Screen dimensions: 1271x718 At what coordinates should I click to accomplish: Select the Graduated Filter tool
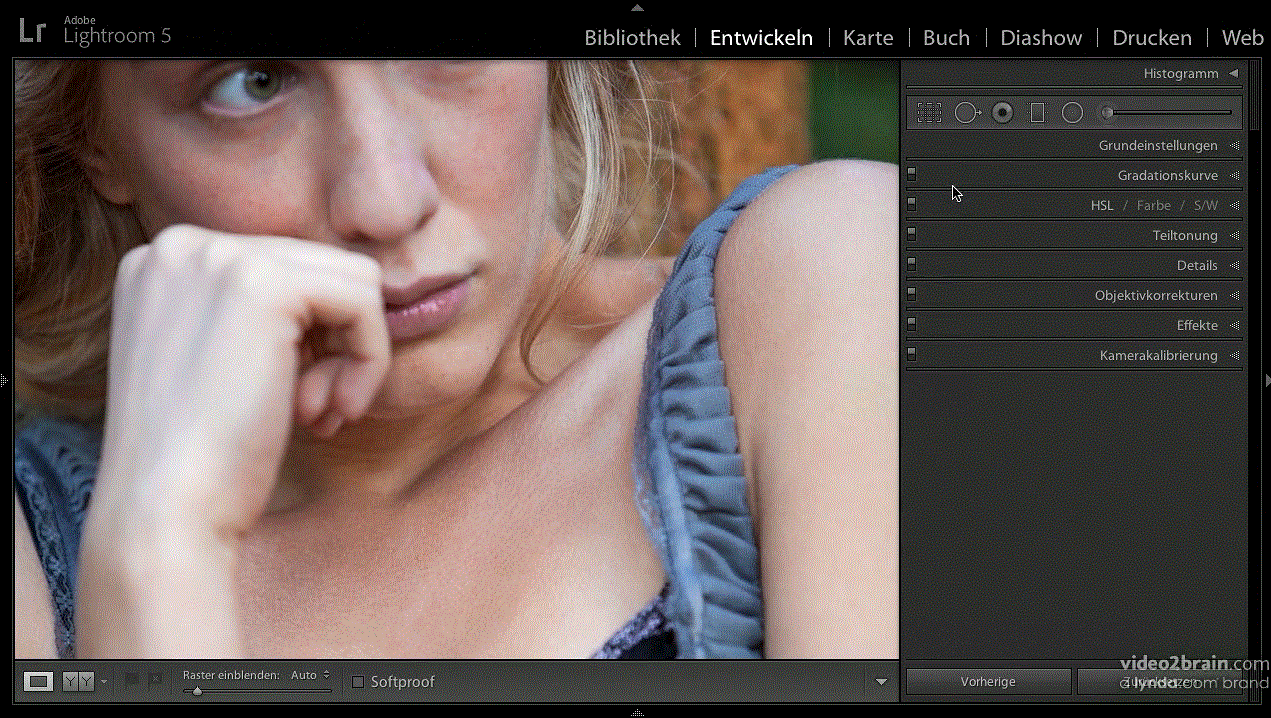pos(1037,113)
